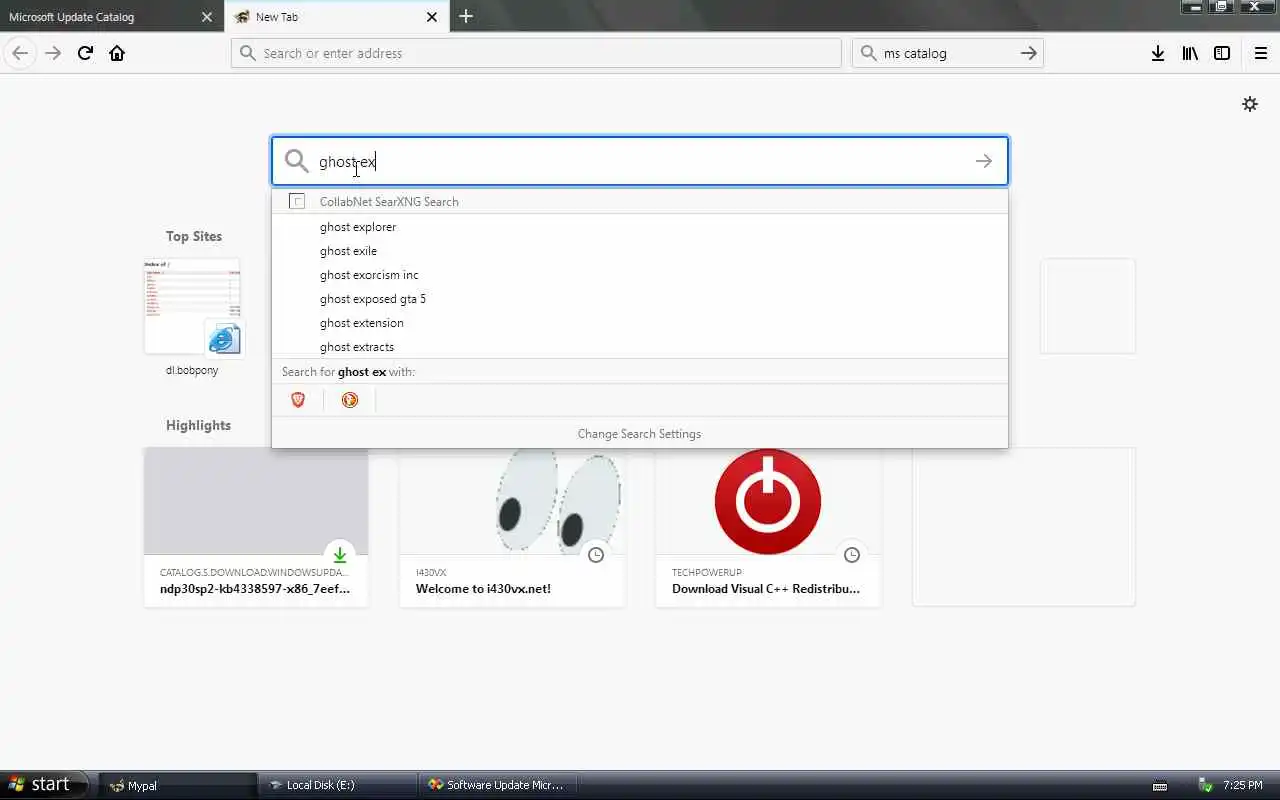Submit the ms catalog search arrow
Image resolution: width=1280 pixels, height=800 pixels.
[1028, 53]
